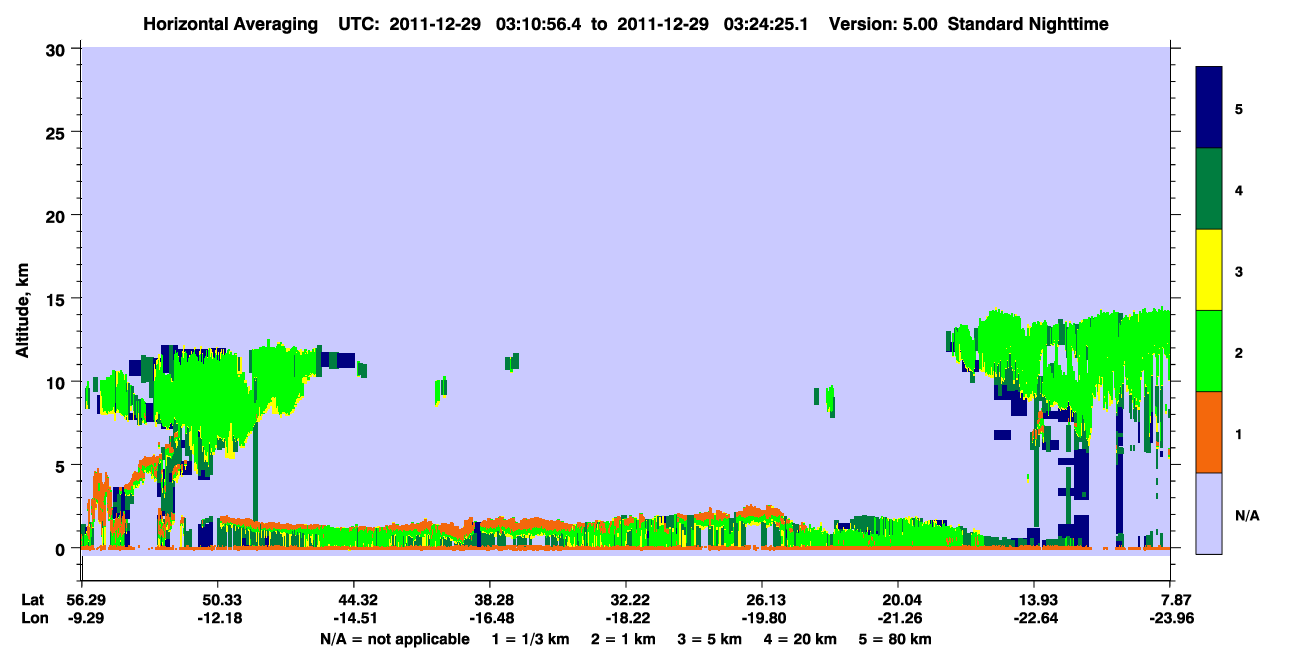The image size is (1300, 667).
Task: Click the lavender N/A colorbar segment
Action: 1209,513
